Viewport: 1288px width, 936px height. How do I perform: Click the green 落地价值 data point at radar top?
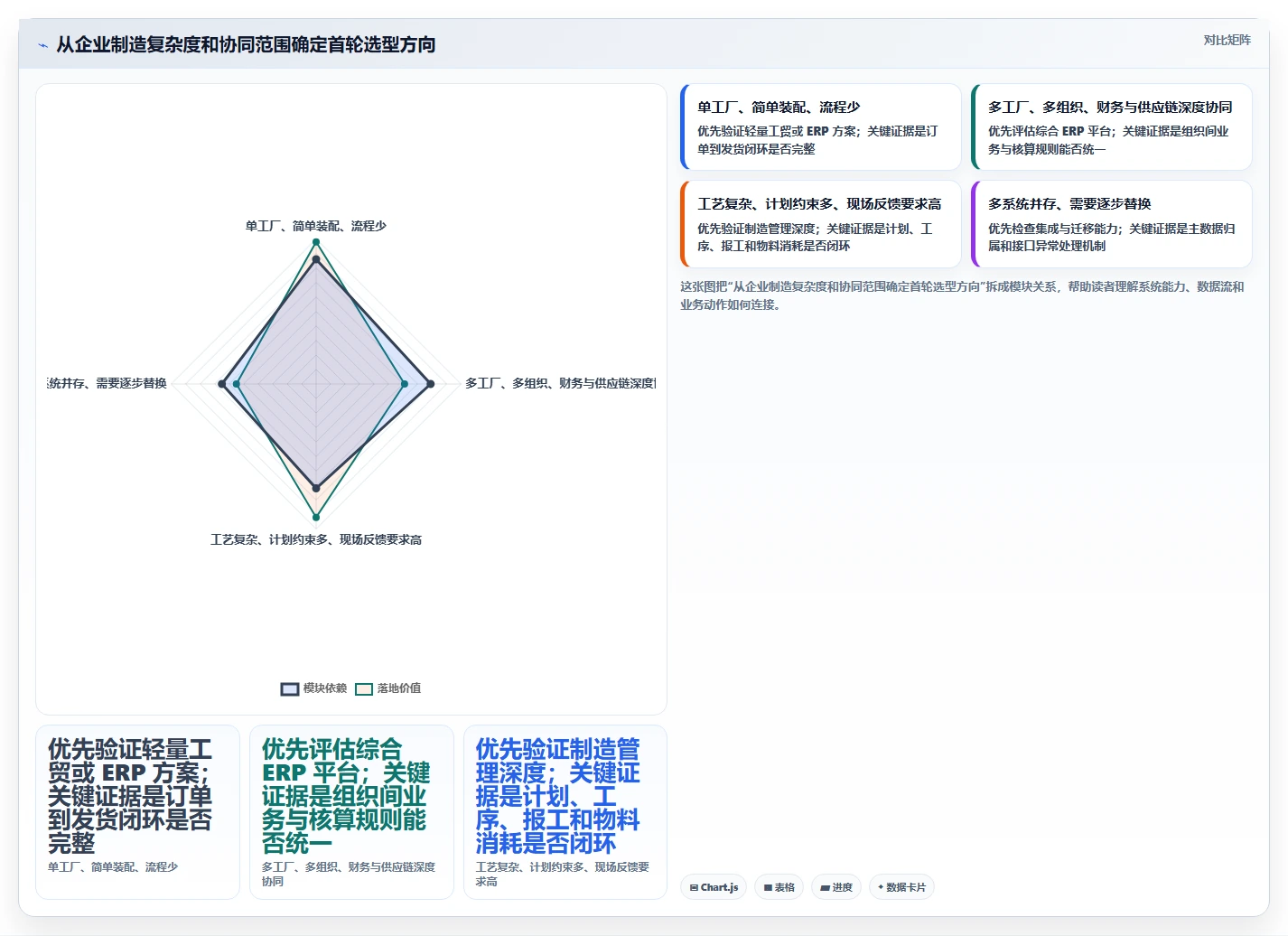pos(316,242)
